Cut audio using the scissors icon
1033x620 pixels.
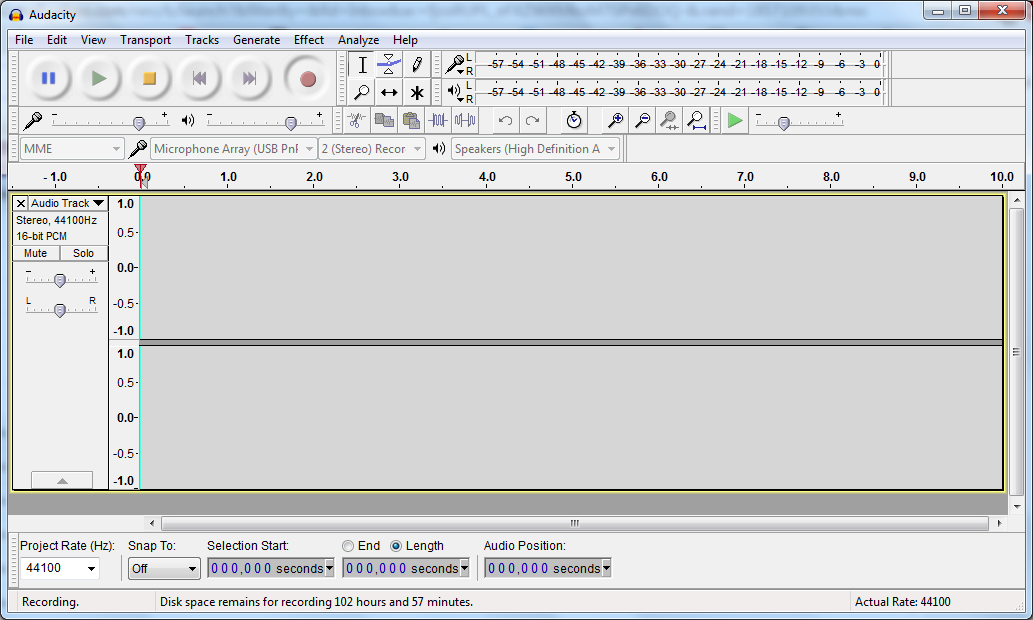[357, 120]
